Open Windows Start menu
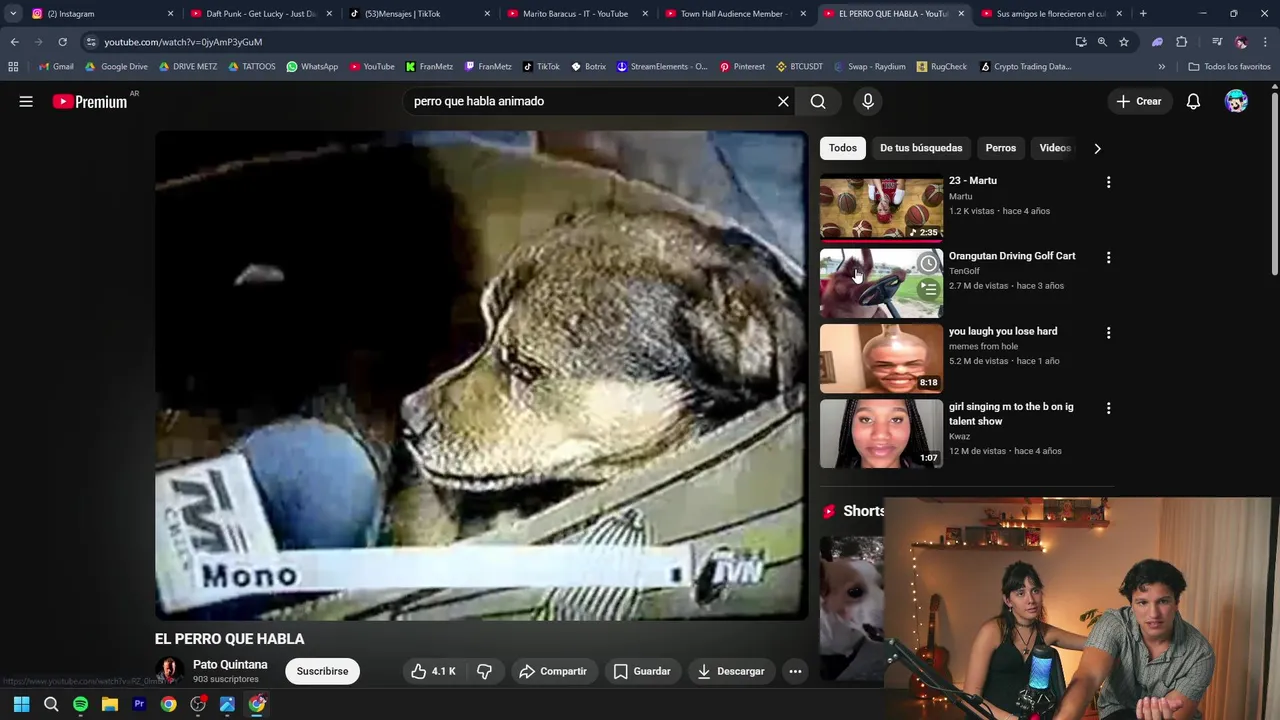The width and height of the screenshot is (1280, 720). pyautogui.click(x=21, y=704)
